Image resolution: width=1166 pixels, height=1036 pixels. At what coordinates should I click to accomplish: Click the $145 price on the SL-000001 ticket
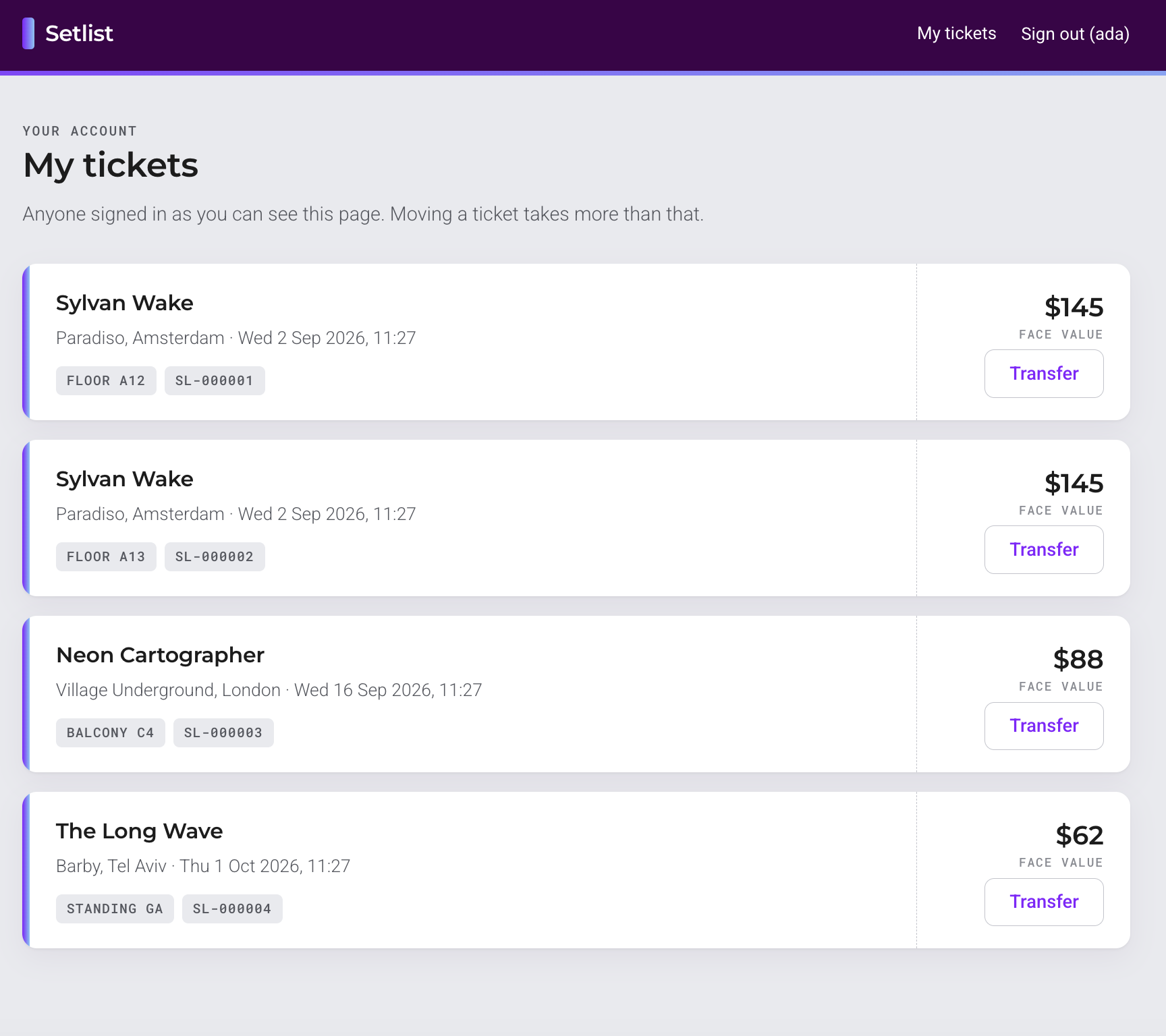[x=1074, y=308]
